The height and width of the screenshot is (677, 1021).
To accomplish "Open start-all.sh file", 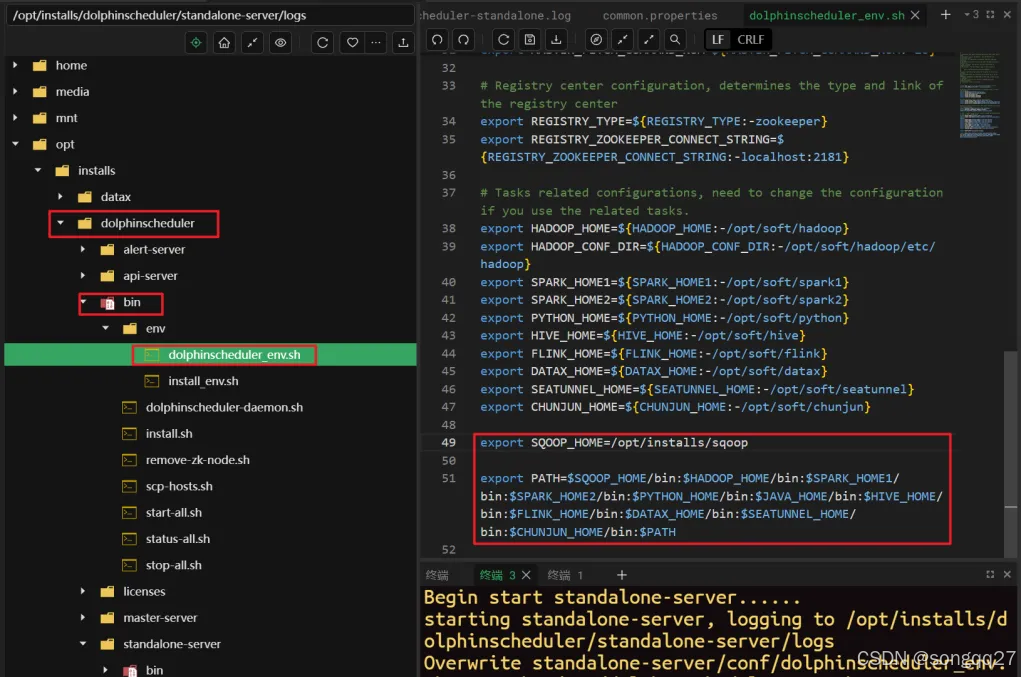I will point(173,512).
